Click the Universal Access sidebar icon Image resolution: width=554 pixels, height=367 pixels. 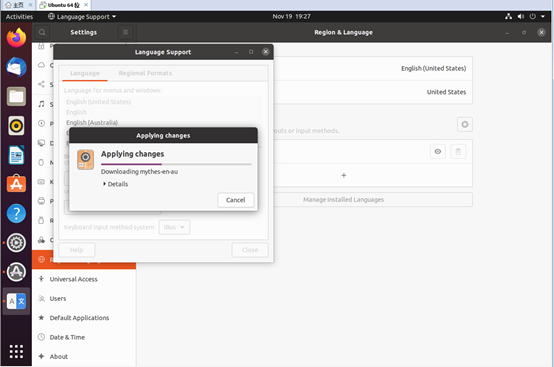(x=41, y=279)
